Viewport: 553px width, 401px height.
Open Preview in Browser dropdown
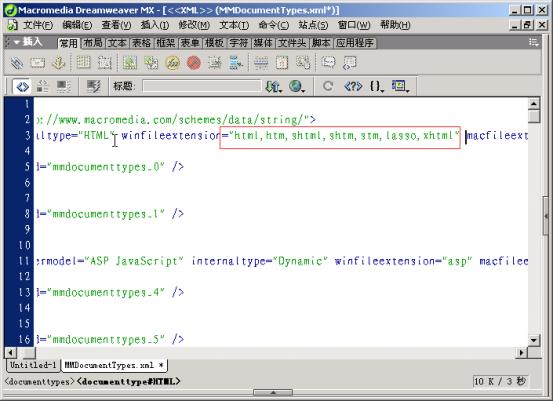297,86
